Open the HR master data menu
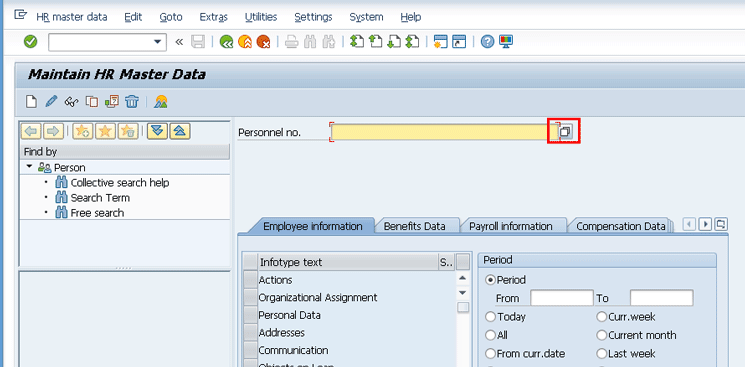The width and height of the screenshot is (745, 367). (72, 17)
